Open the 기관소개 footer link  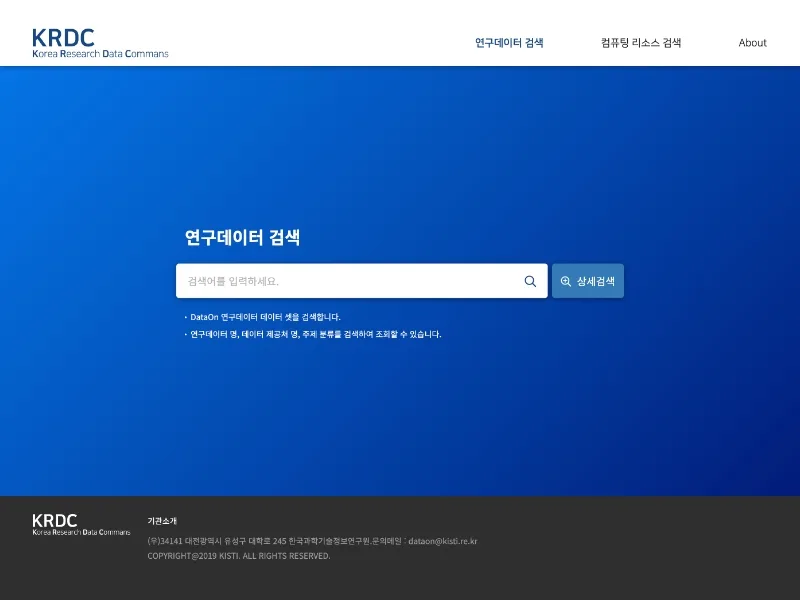coord(162,521)
